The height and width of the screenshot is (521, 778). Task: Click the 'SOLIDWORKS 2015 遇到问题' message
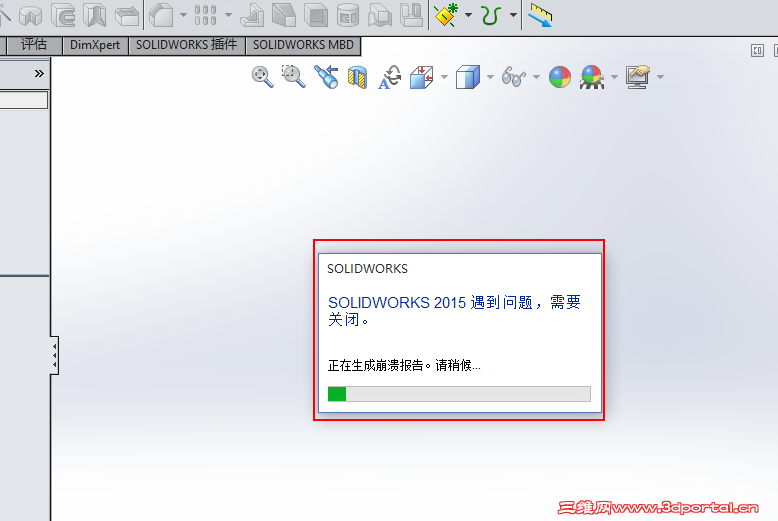click(x=454, y=310)
